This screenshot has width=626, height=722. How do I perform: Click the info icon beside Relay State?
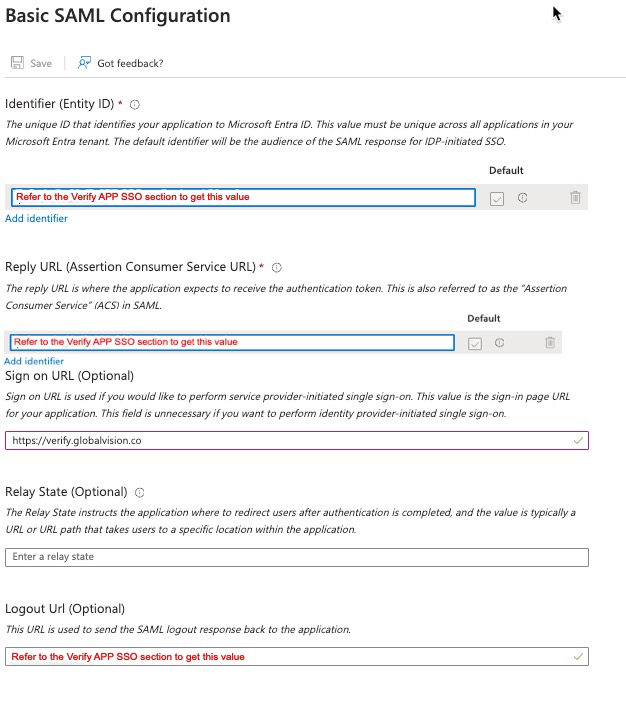point(139,492)
